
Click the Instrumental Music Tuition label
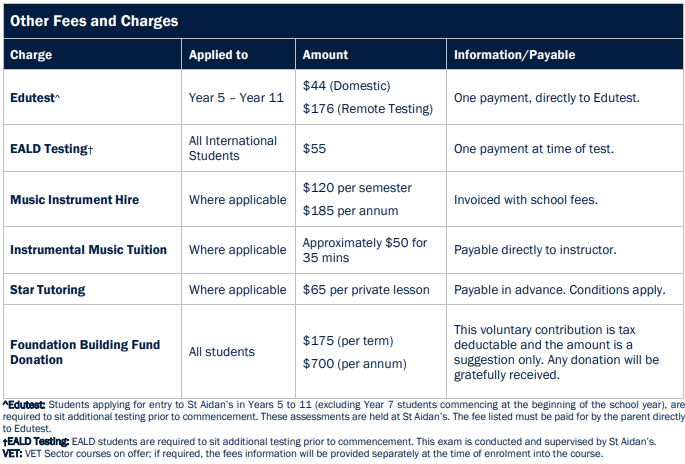click(x=89, y=250)
